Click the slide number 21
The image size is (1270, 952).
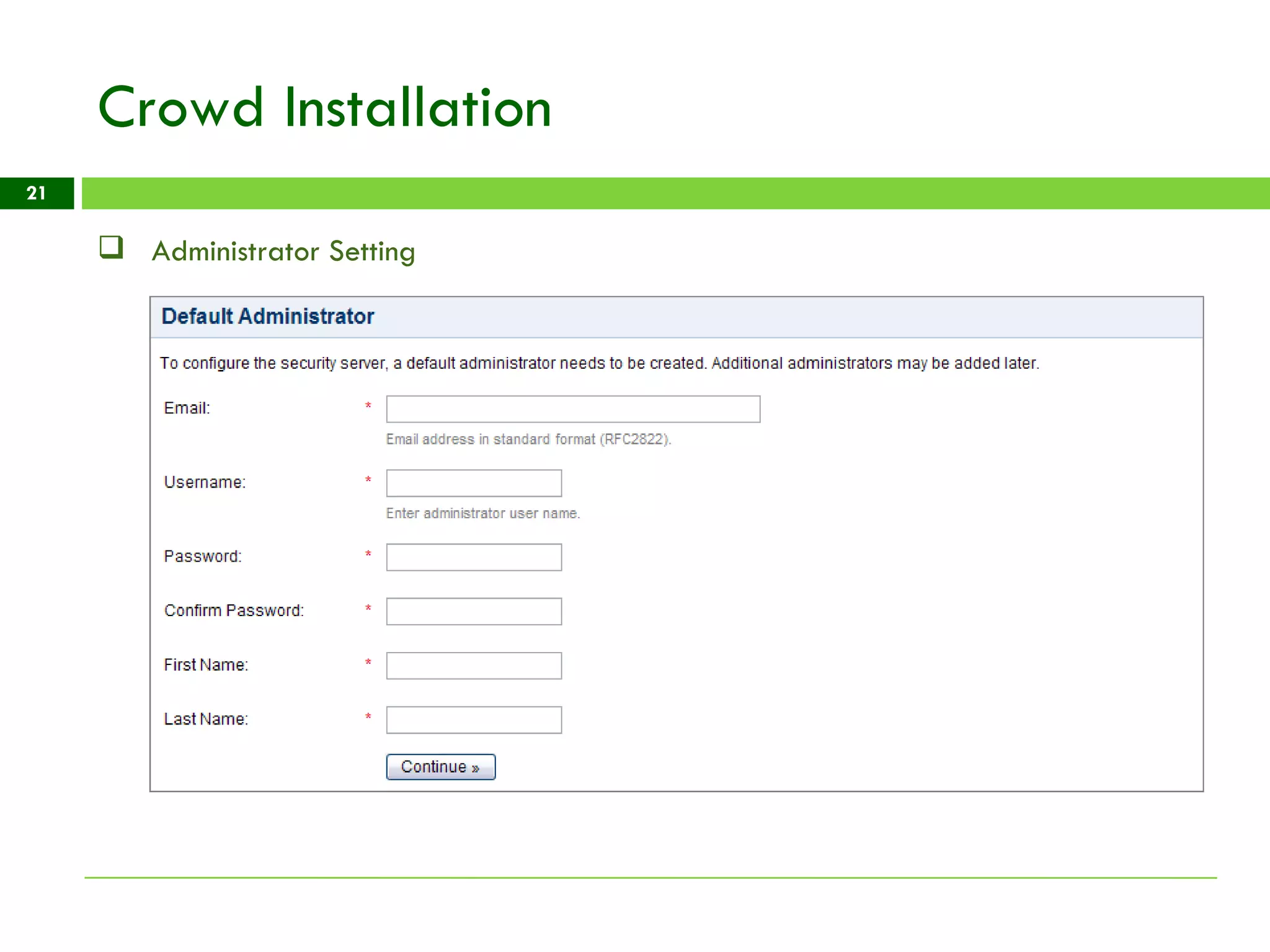[37, 193]
